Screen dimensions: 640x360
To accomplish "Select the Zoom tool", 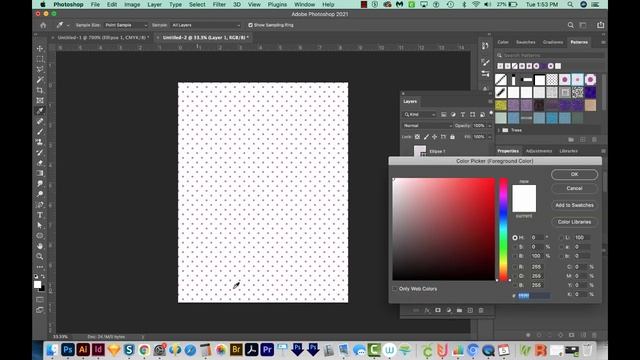I will click(40, 256).
